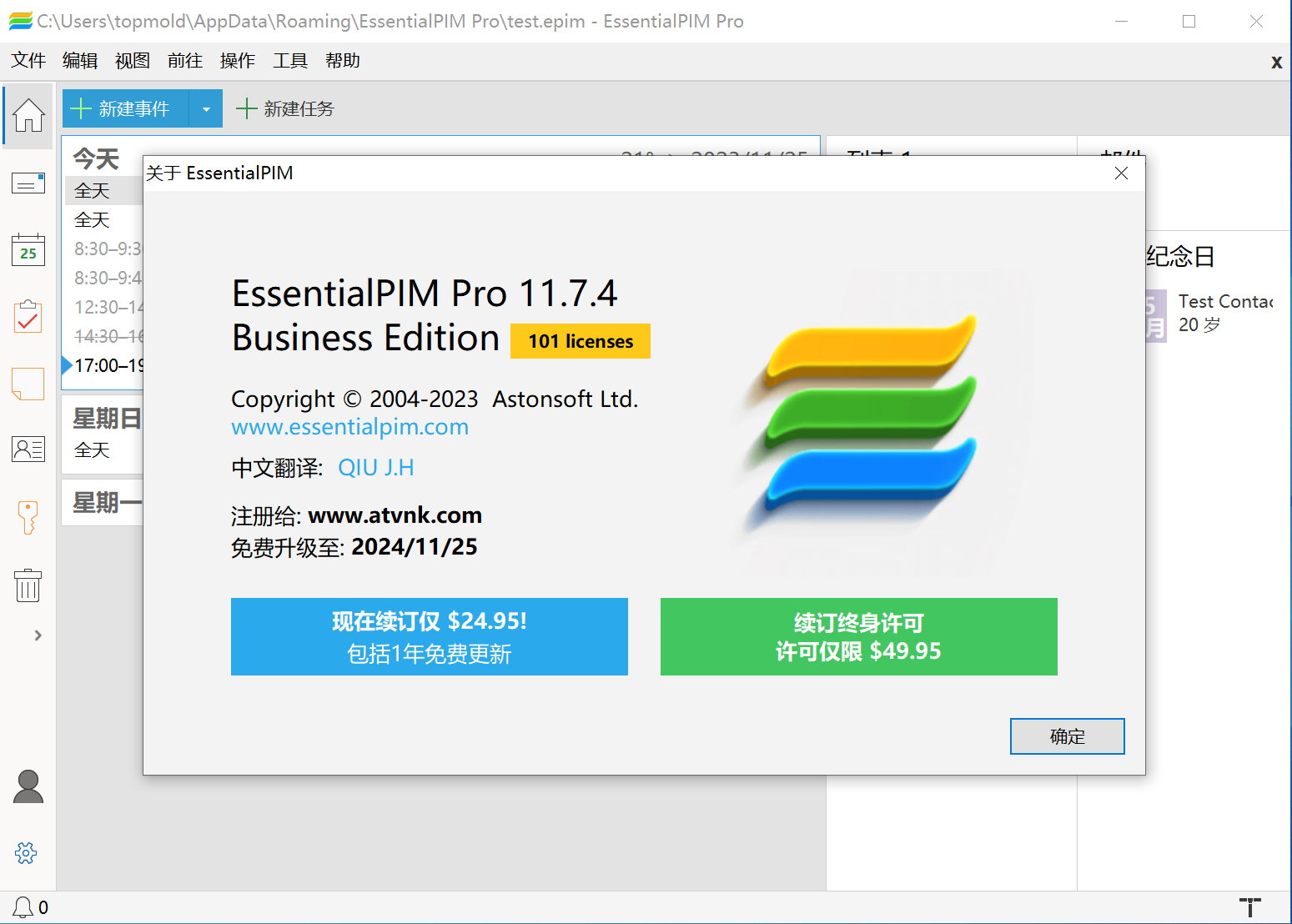This screenshot has width=1292, height=924.
Task: Click the reminders bell icon
Action: (x=23, y=907)
